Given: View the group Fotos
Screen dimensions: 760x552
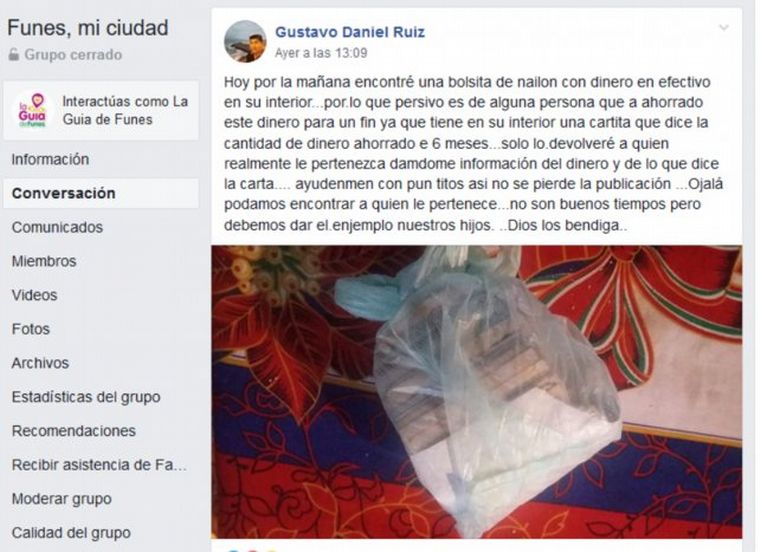Looking at the screenshot, I should (x=31, y=329).
